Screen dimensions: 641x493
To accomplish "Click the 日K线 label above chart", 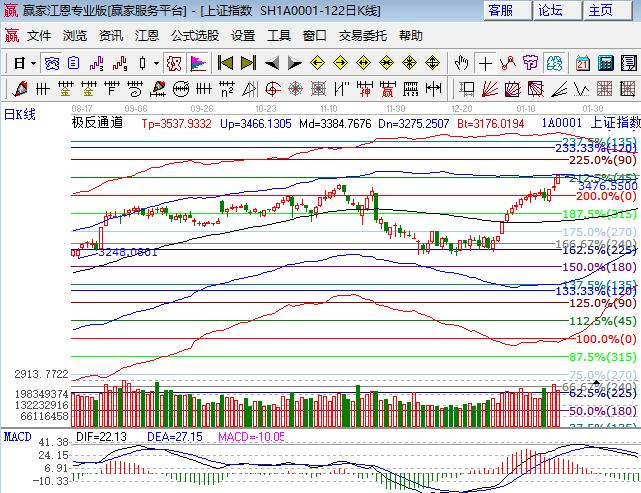I will click(x=20, y=114).
